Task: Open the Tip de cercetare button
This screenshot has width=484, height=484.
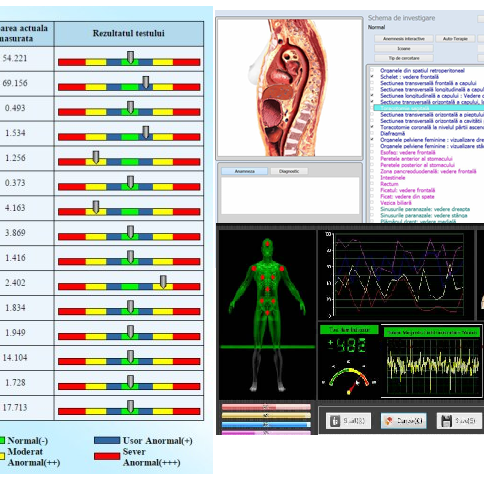Action: pyautogui.click(x=404, y=58)
